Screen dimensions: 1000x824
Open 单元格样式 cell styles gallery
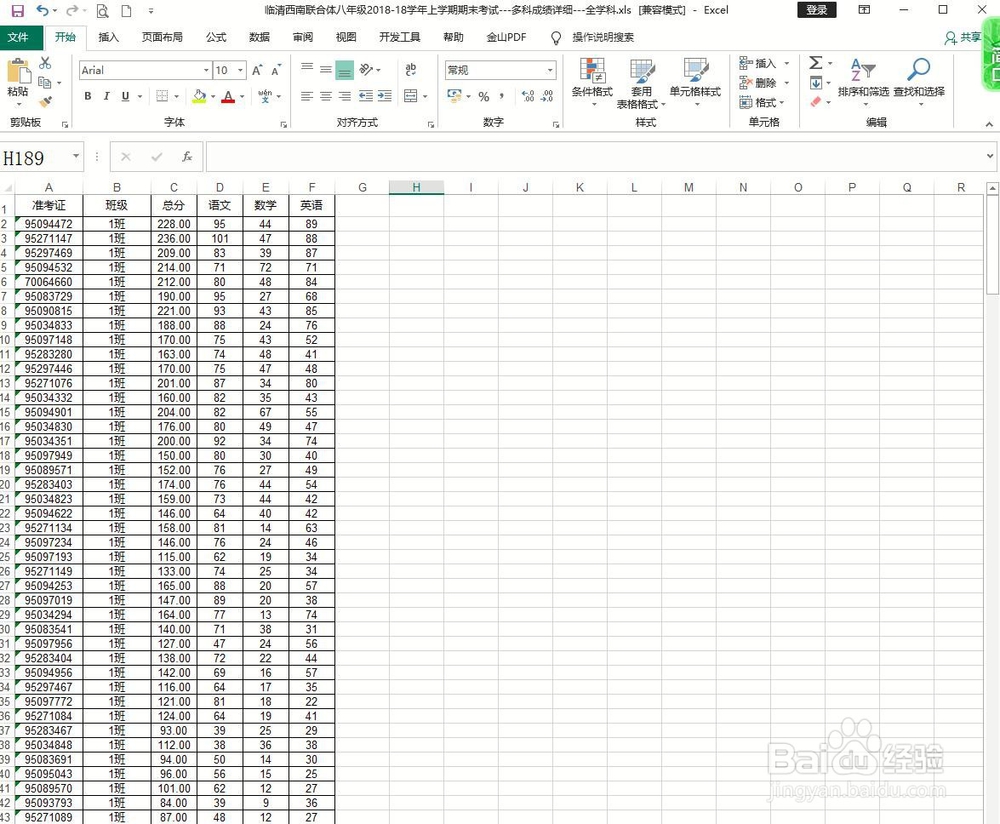(695, 81)
